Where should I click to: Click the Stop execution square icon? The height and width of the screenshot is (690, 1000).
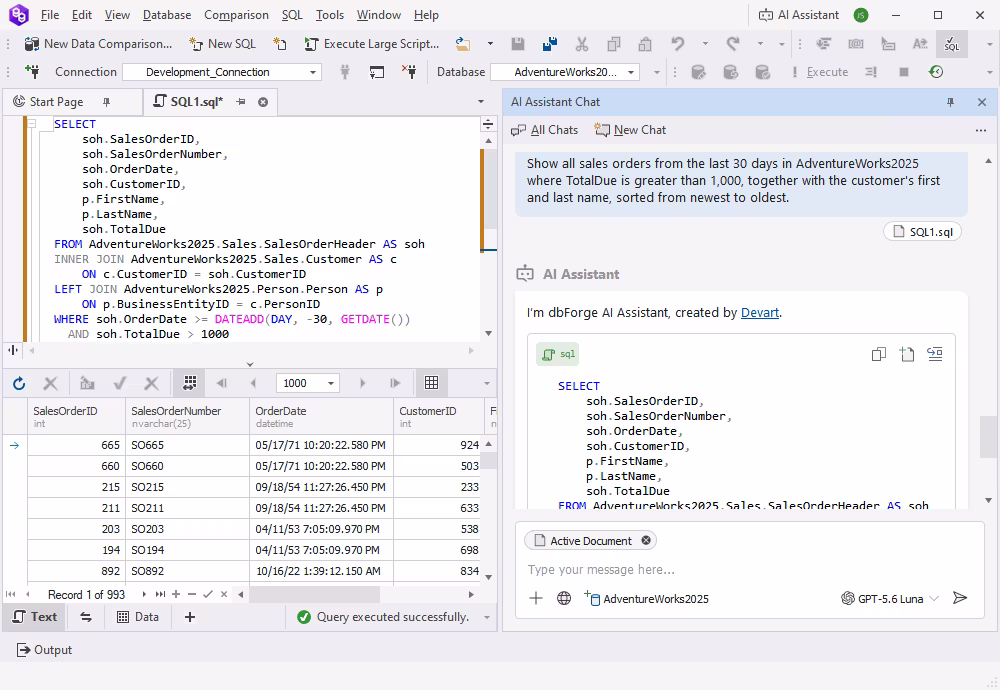[904, 72]
